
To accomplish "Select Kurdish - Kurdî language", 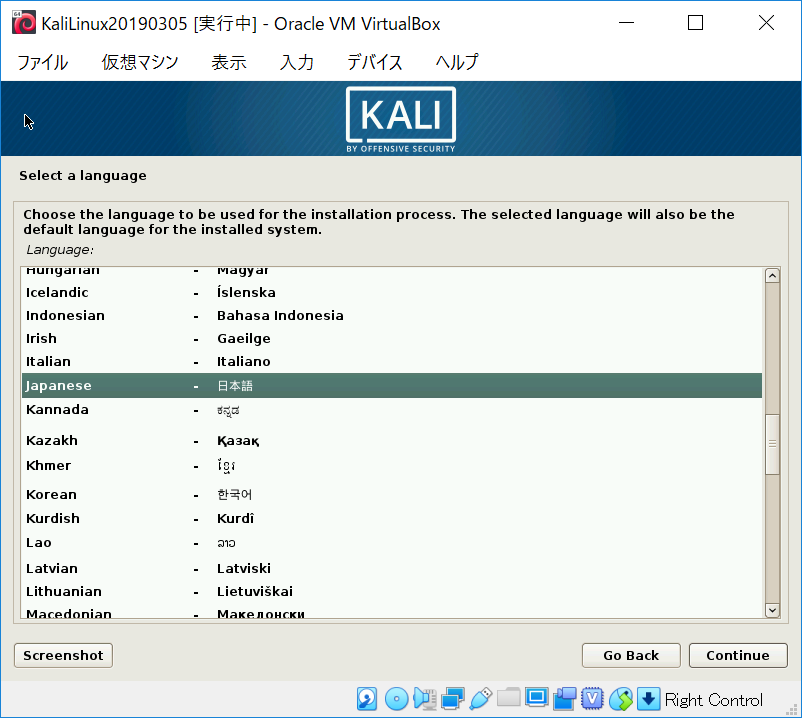I will 392,519.
